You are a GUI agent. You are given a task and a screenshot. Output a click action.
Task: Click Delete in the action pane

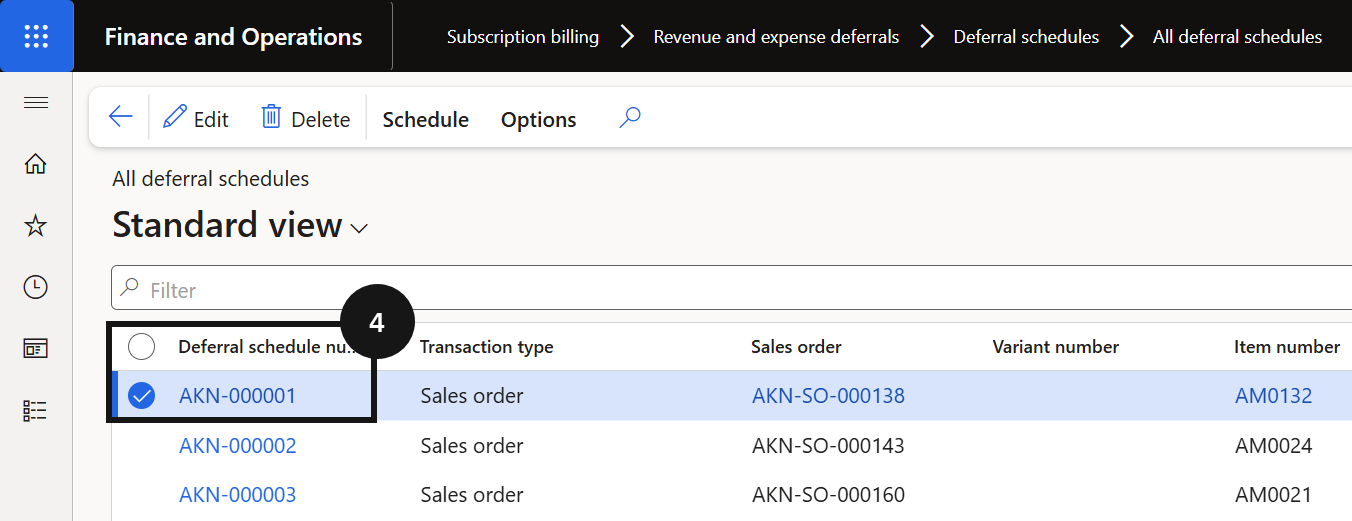[x=305, y=119]
